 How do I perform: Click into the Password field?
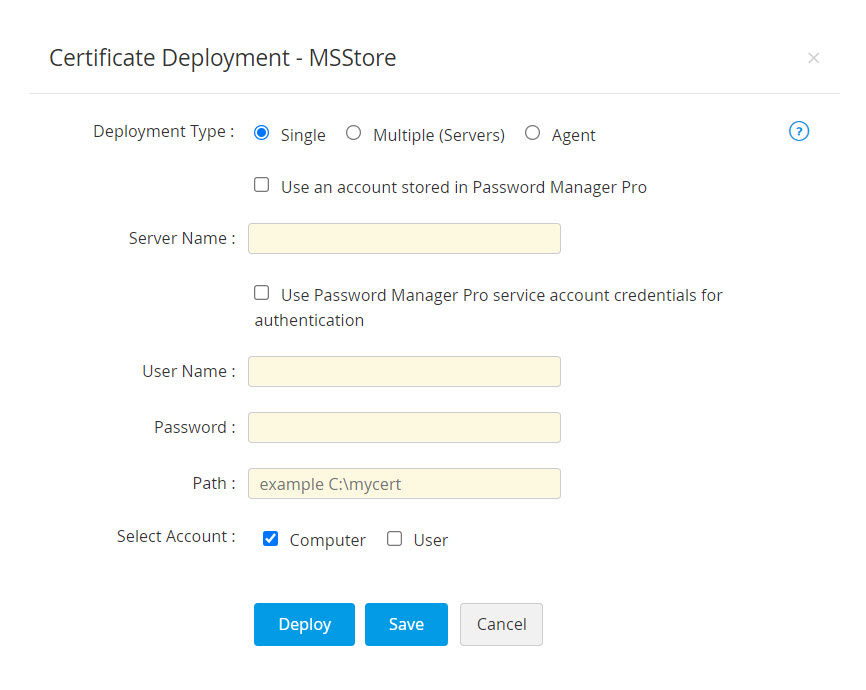(404, 428)
